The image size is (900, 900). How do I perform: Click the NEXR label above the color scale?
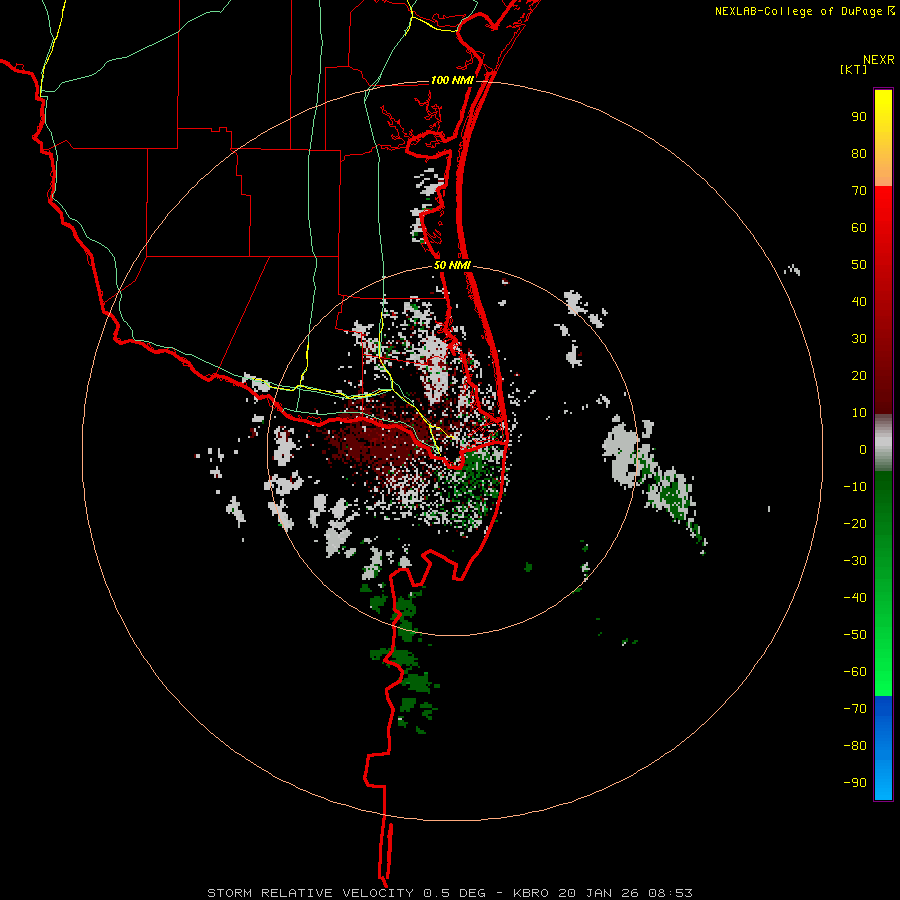coord(879,60)
